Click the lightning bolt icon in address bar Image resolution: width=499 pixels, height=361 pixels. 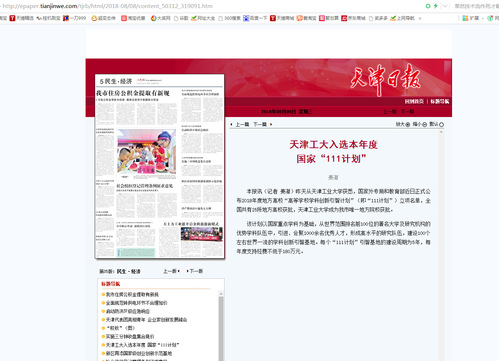[436, 6]
